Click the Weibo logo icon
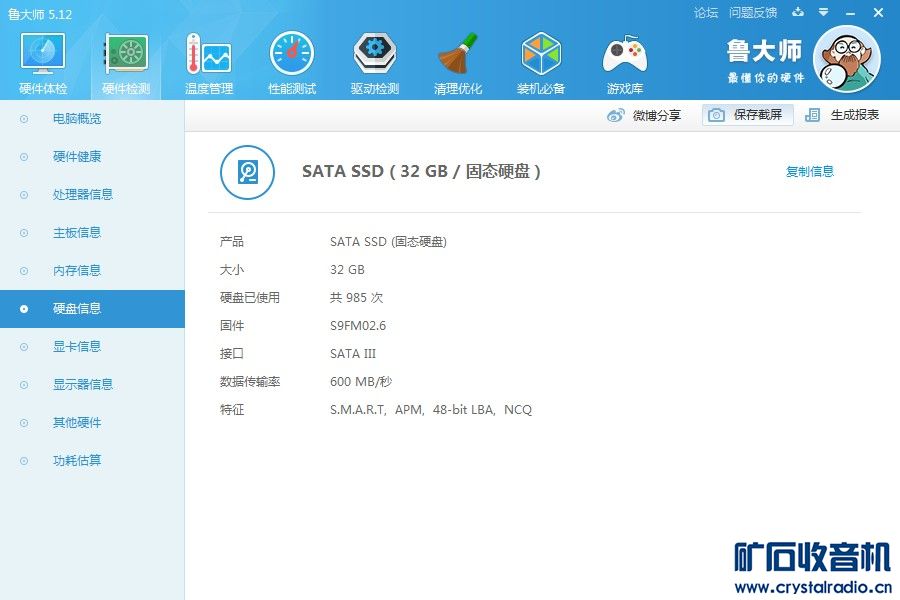Image resolution: width=900 pixels, height=600 pixels. 615,115
